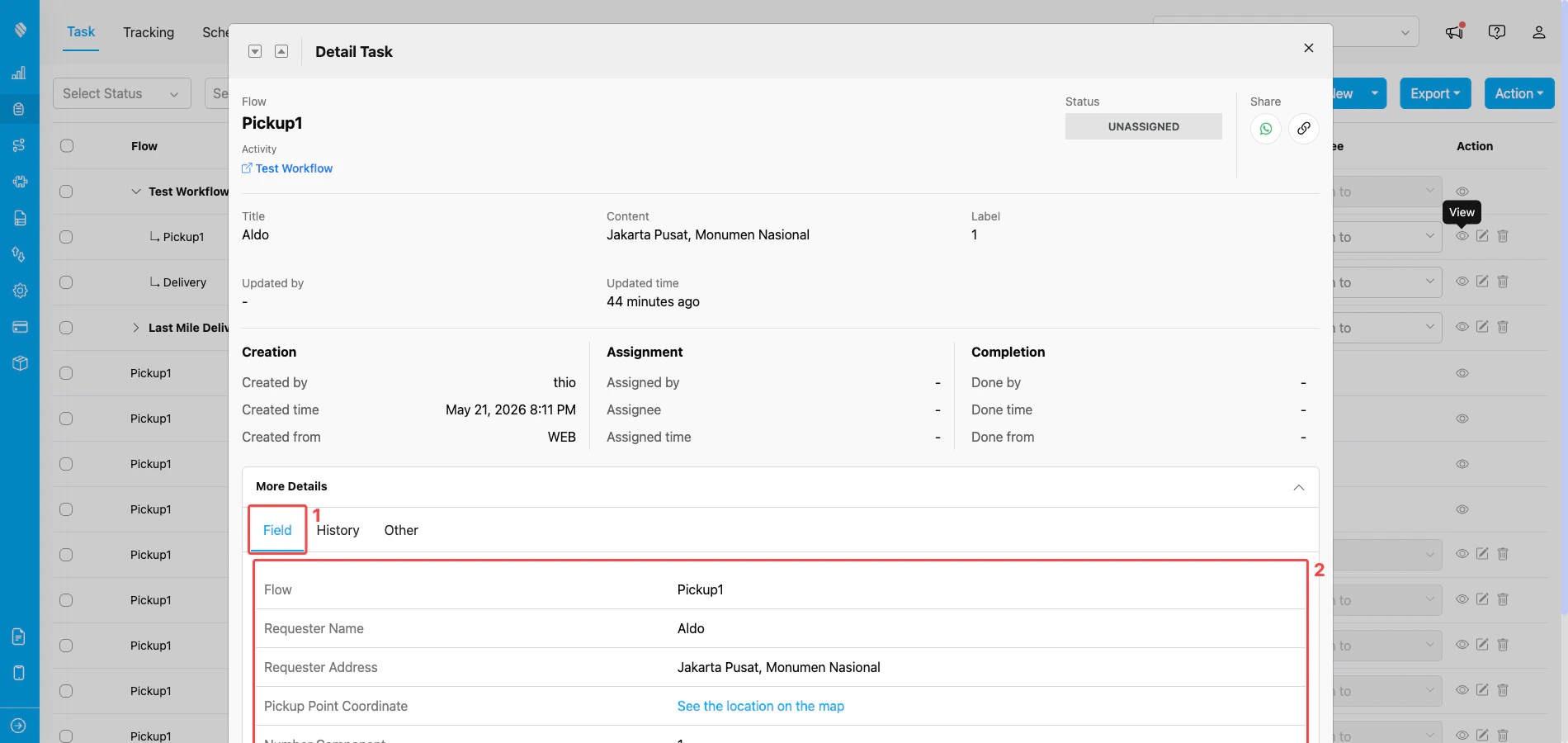Collapse the Test Workflow tree row
The image size is (1568, 743).
(136, 192)
